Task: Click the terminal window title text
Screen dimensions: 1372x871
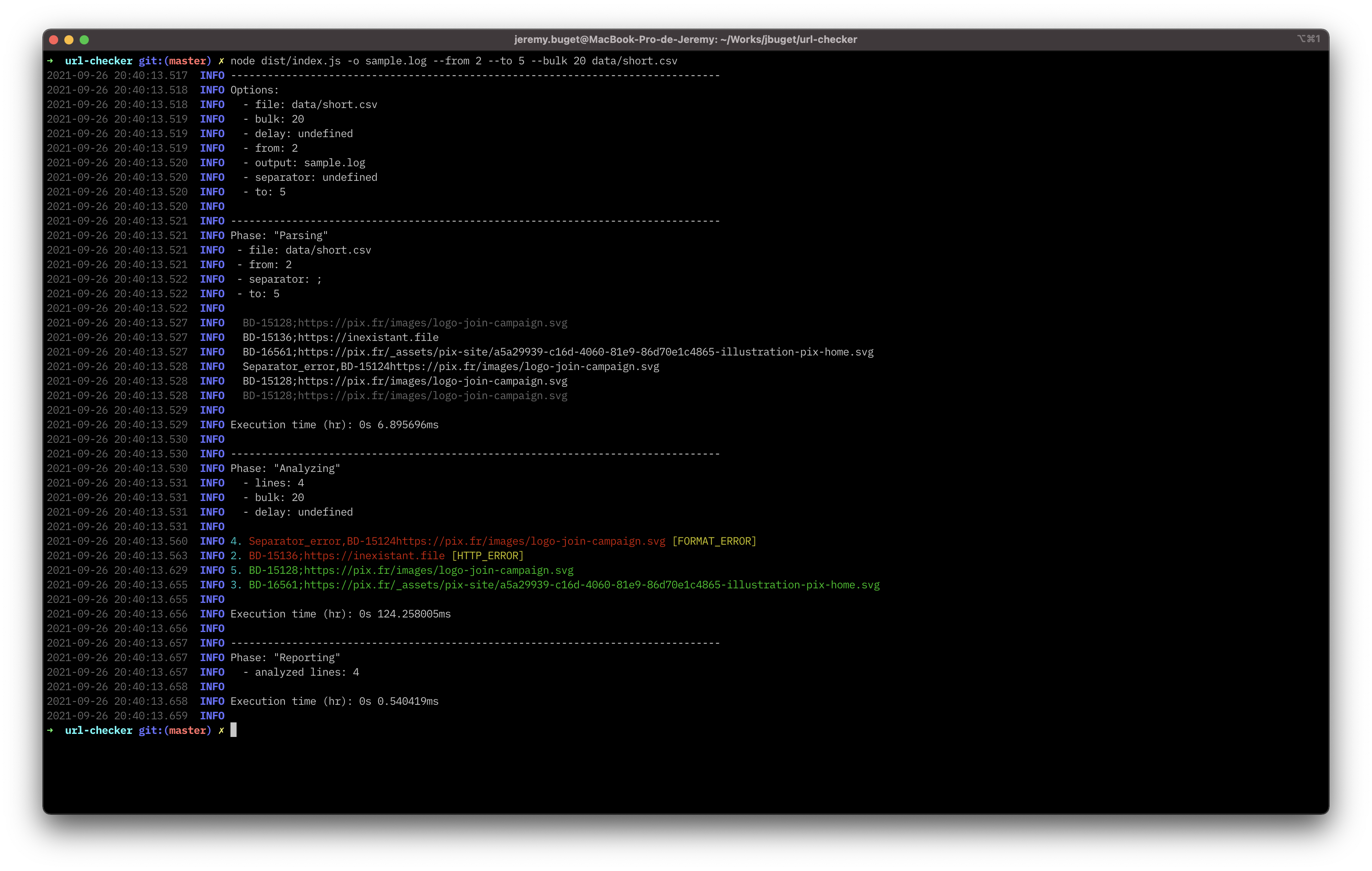Action: pos(686,39)
